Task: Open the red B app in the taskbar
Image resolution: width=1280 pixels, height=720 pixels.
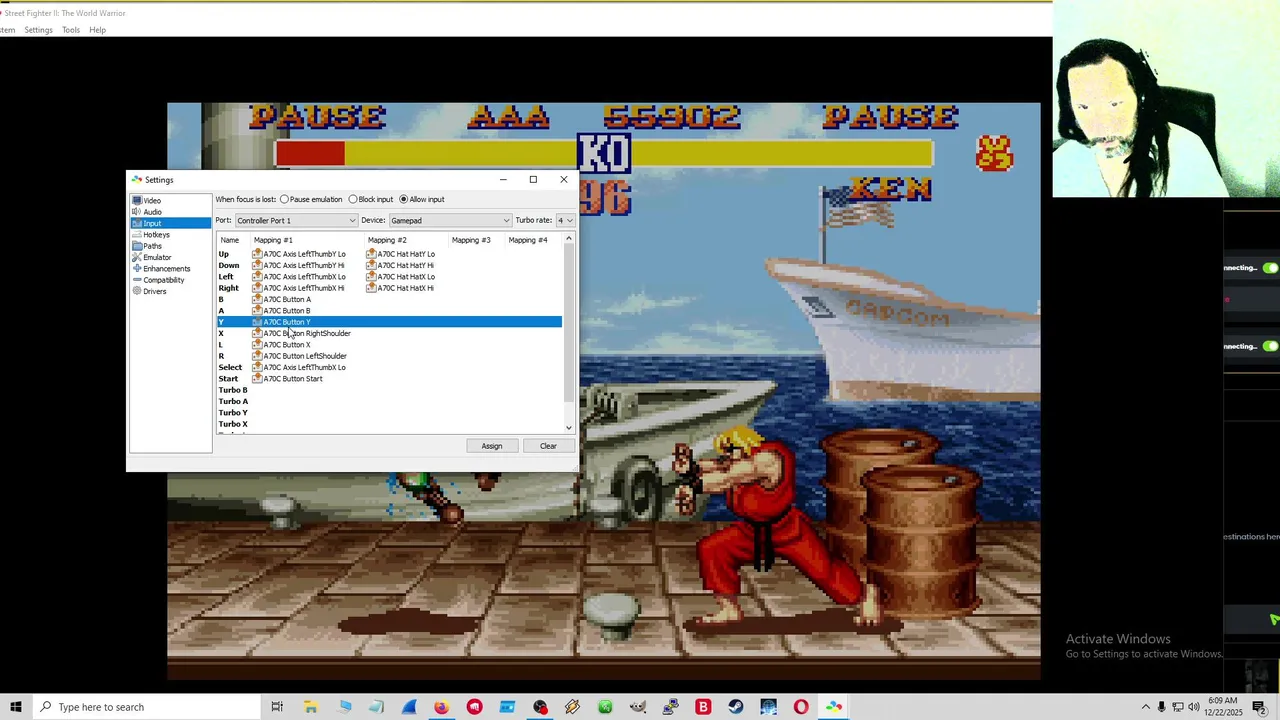Action: click(703, 707)
